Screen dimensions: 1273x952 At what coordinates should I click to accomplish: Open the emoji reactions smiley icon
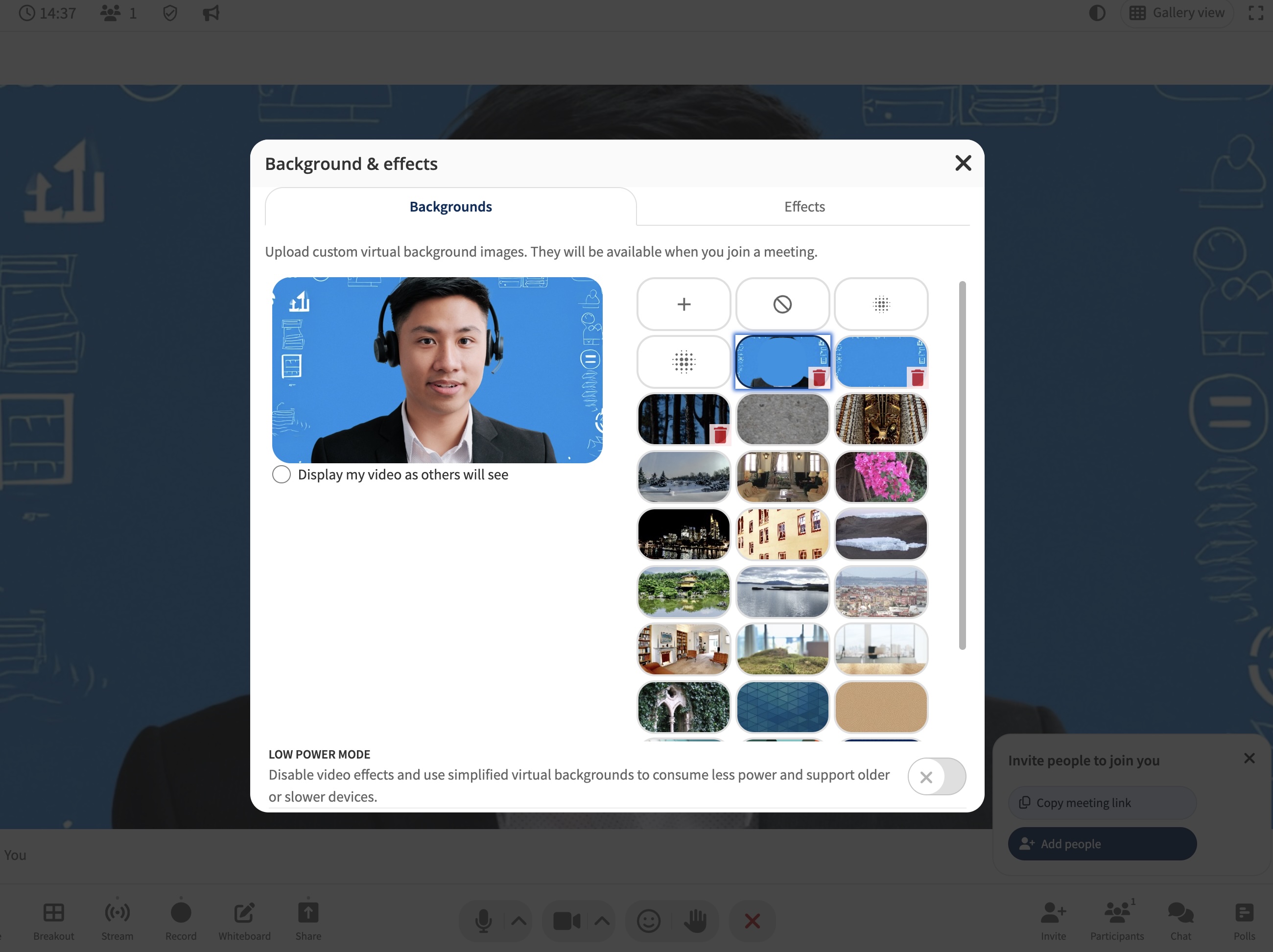(x=648, y=921)
